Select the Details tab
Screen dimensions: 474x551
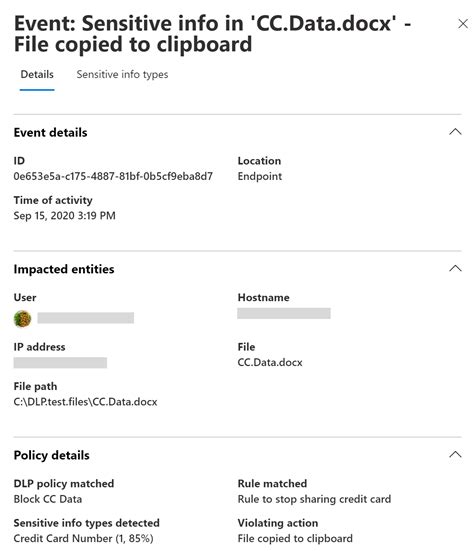tap(37, 74)
